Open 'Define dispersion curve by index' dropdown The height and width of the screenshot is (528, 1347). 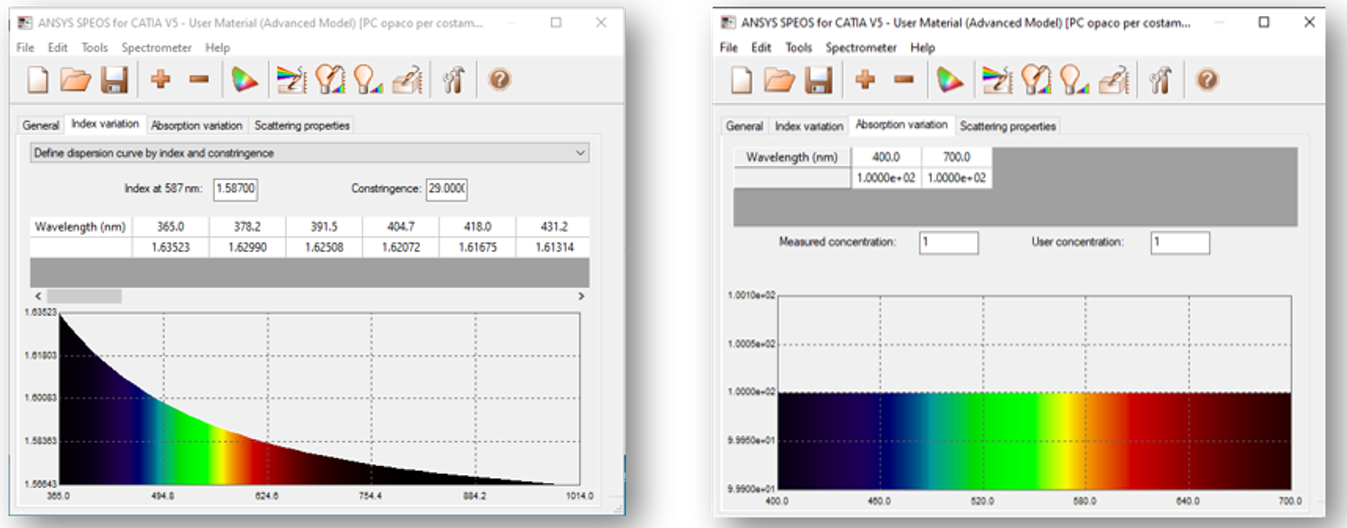[309, 153]
